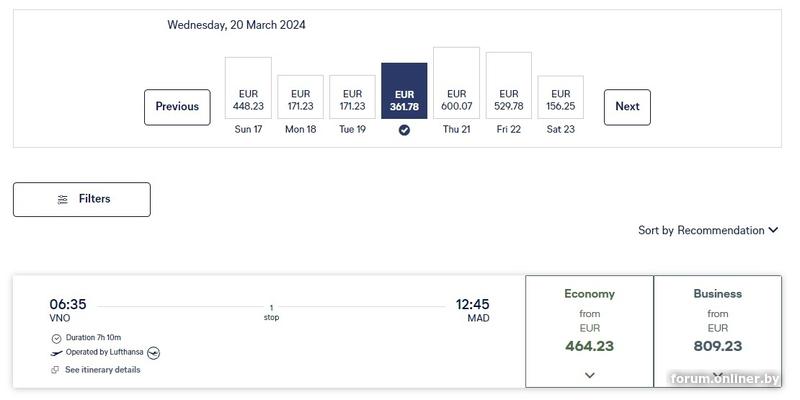
Task: Select Mon 18 fare EUR 171.23
Action: click(300, 99)
